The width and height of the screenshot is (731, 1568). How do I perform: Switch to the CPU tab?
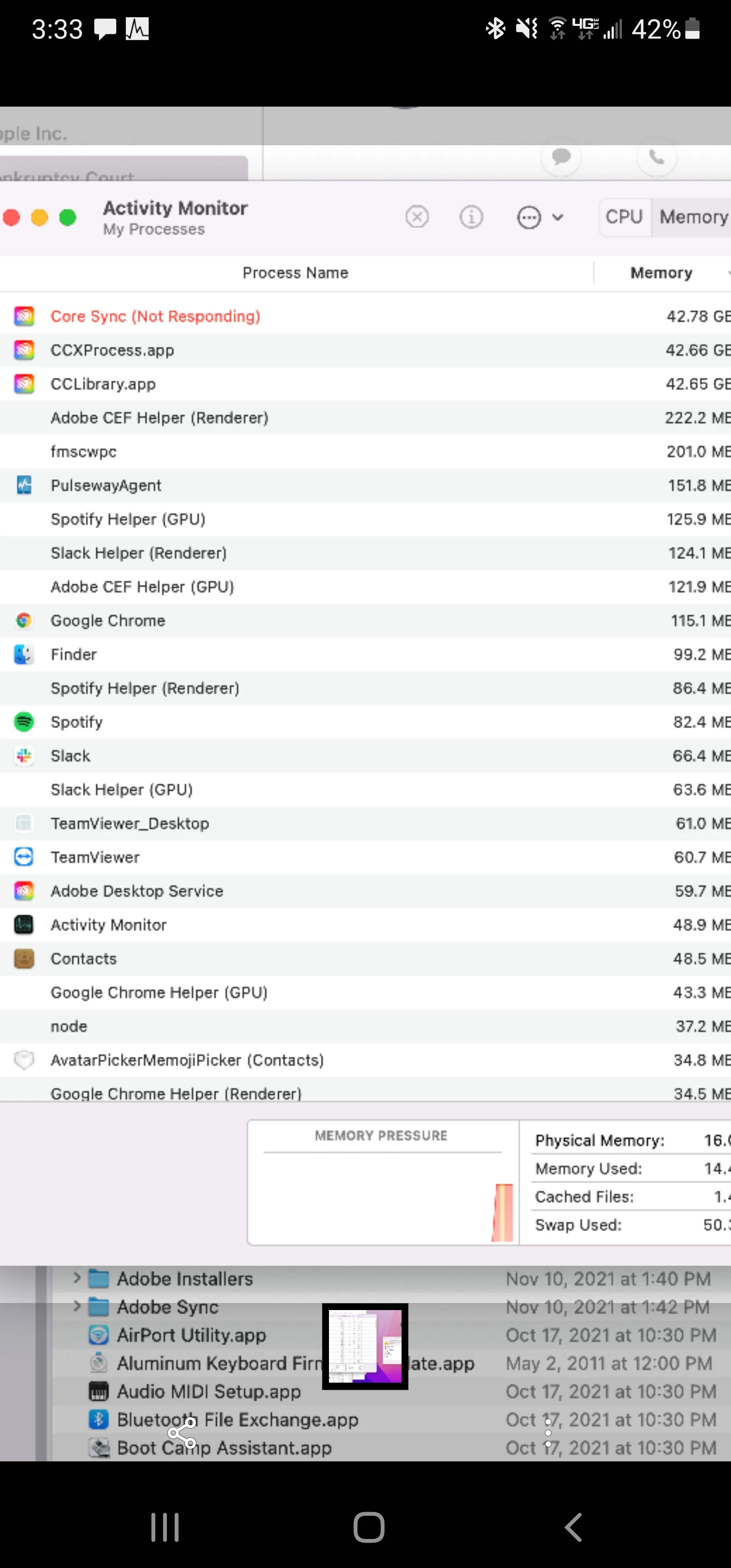(624, 217)
